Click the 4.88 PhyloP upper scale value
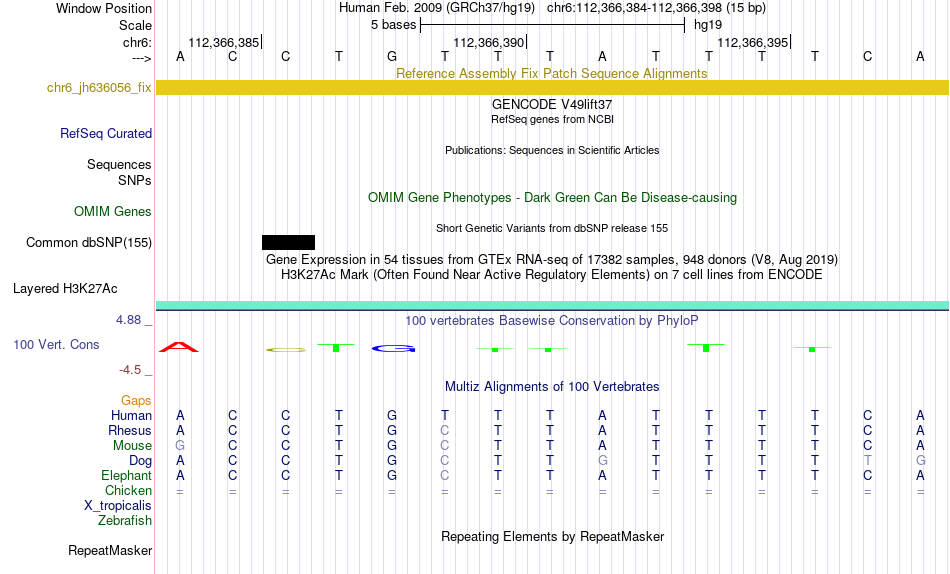This screenshot has width=950, height=574. point(128,319)
